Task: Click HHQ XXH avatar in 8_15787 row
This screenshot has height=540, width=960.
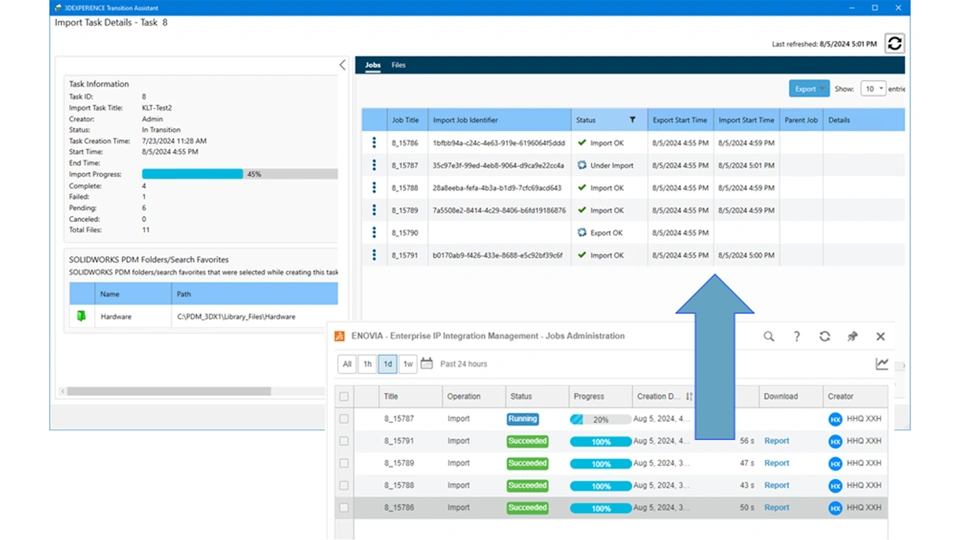Action: [835, 419]
